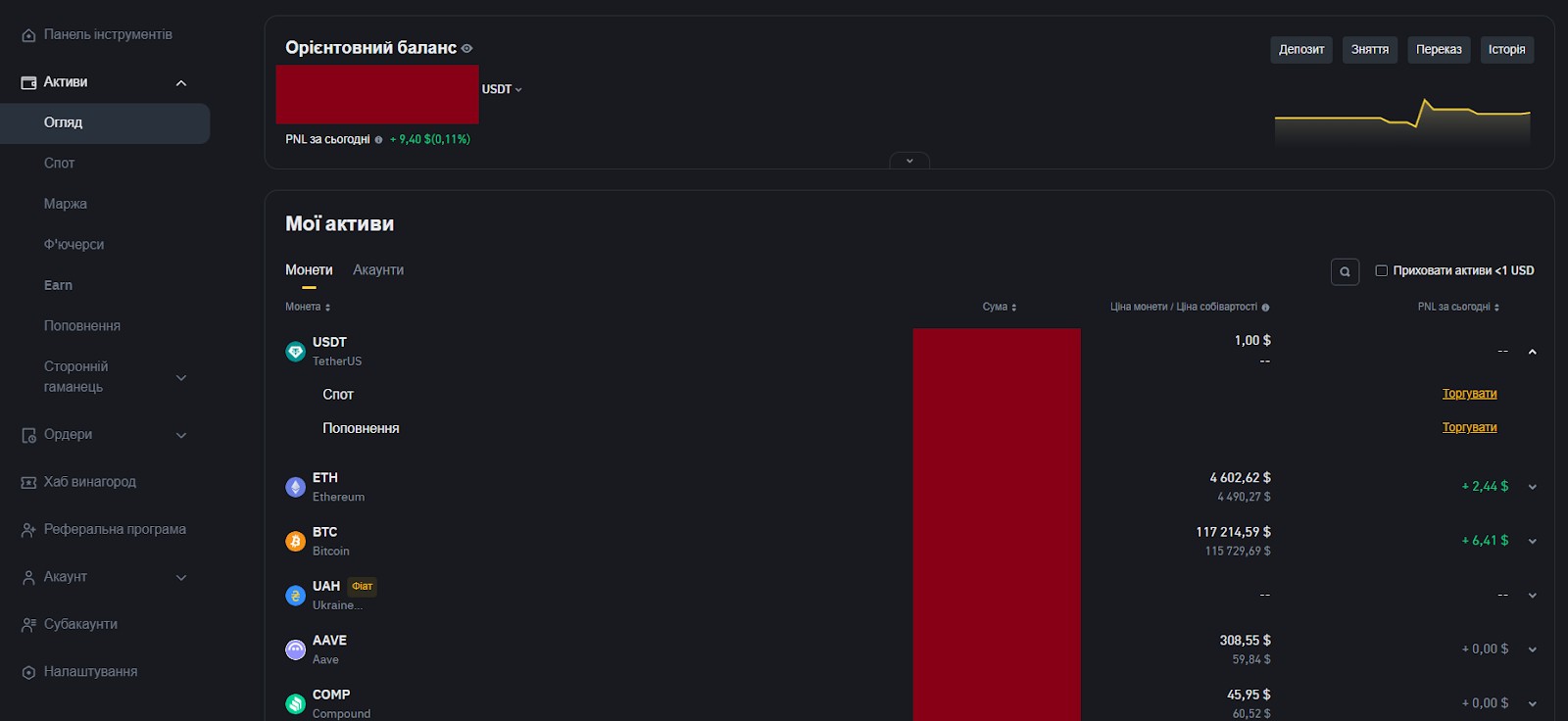The width and height of the screenshot is (1568, 721).
Task: Click the PNL value + 9,40 $(0,11%)
Action: pyautogui.click(x=430, y=140)
